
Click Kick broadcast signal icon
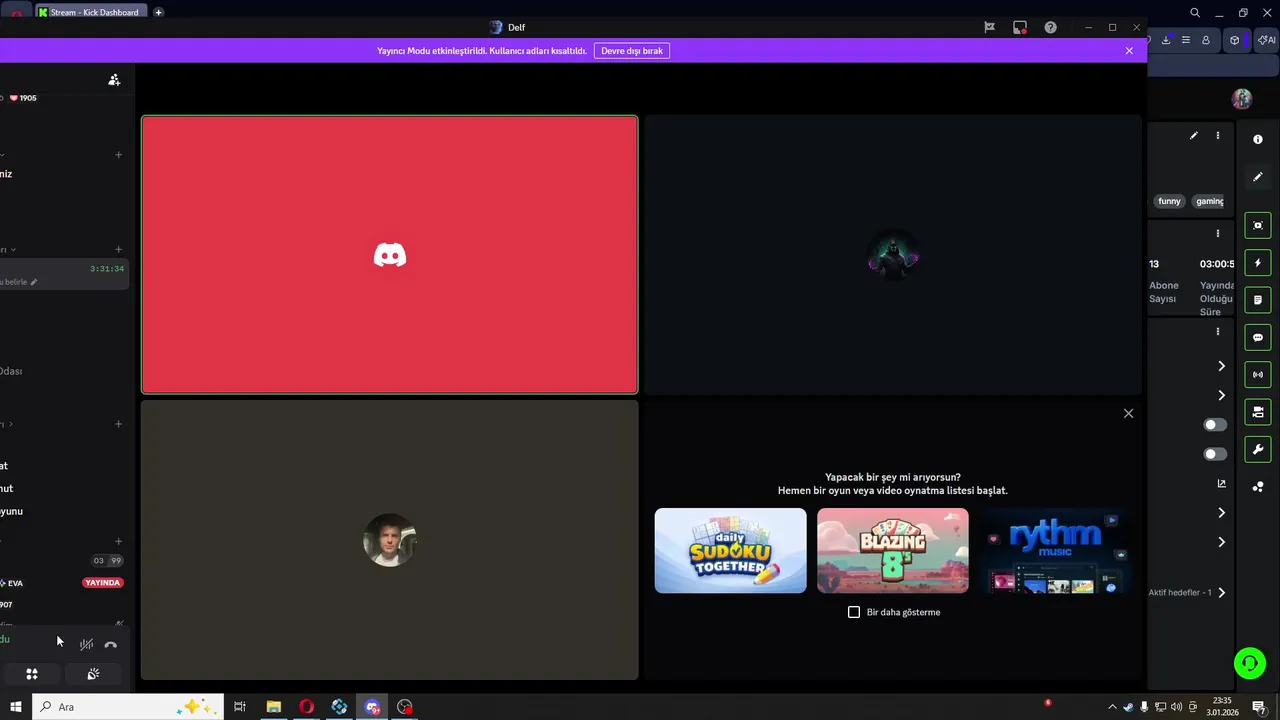(x=1258, y=375)
